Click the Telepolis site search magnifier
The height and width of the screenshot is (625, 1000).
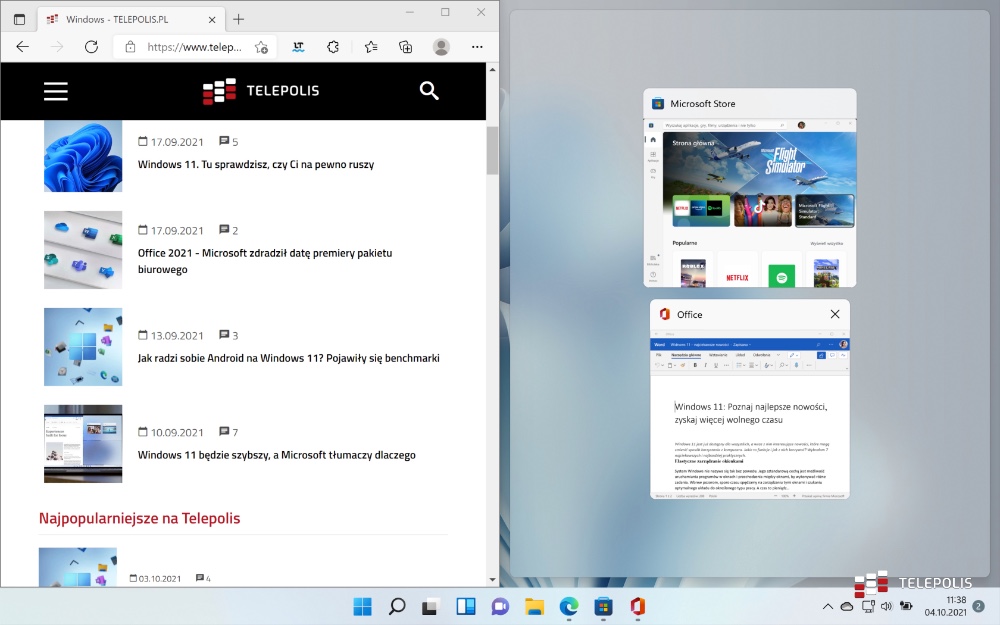point(429,91)
